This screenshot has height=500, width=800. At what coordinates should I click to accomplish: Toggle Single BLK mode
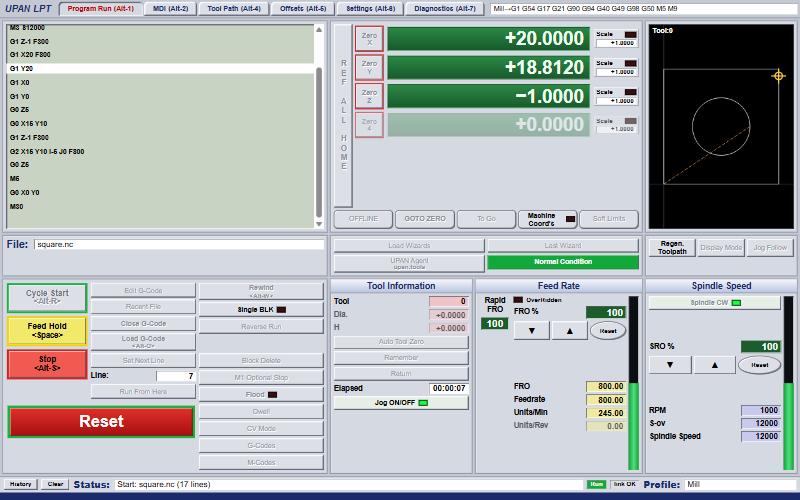click(x=261, y=310)
